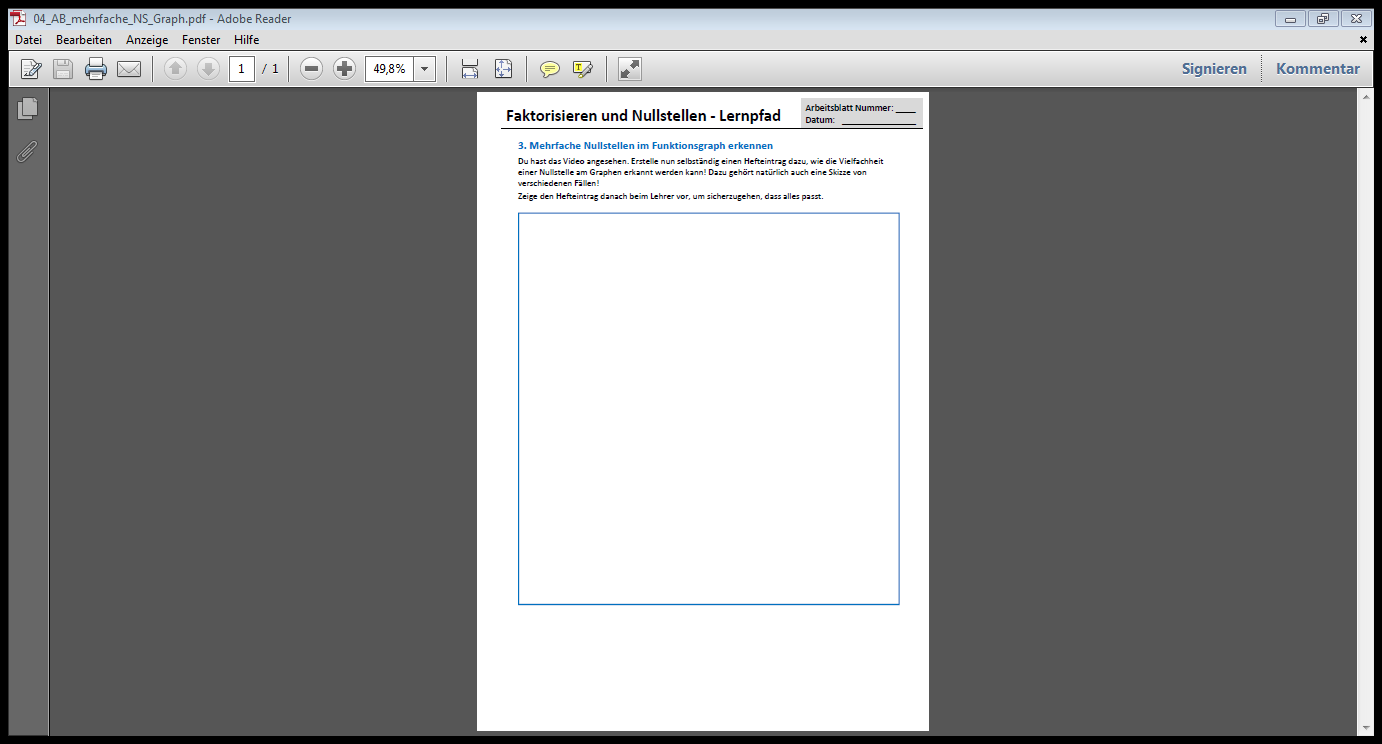Go to next page arrow
Image resolution: width=1382 pixels, height=744 pixels.
tap(208, 69)
